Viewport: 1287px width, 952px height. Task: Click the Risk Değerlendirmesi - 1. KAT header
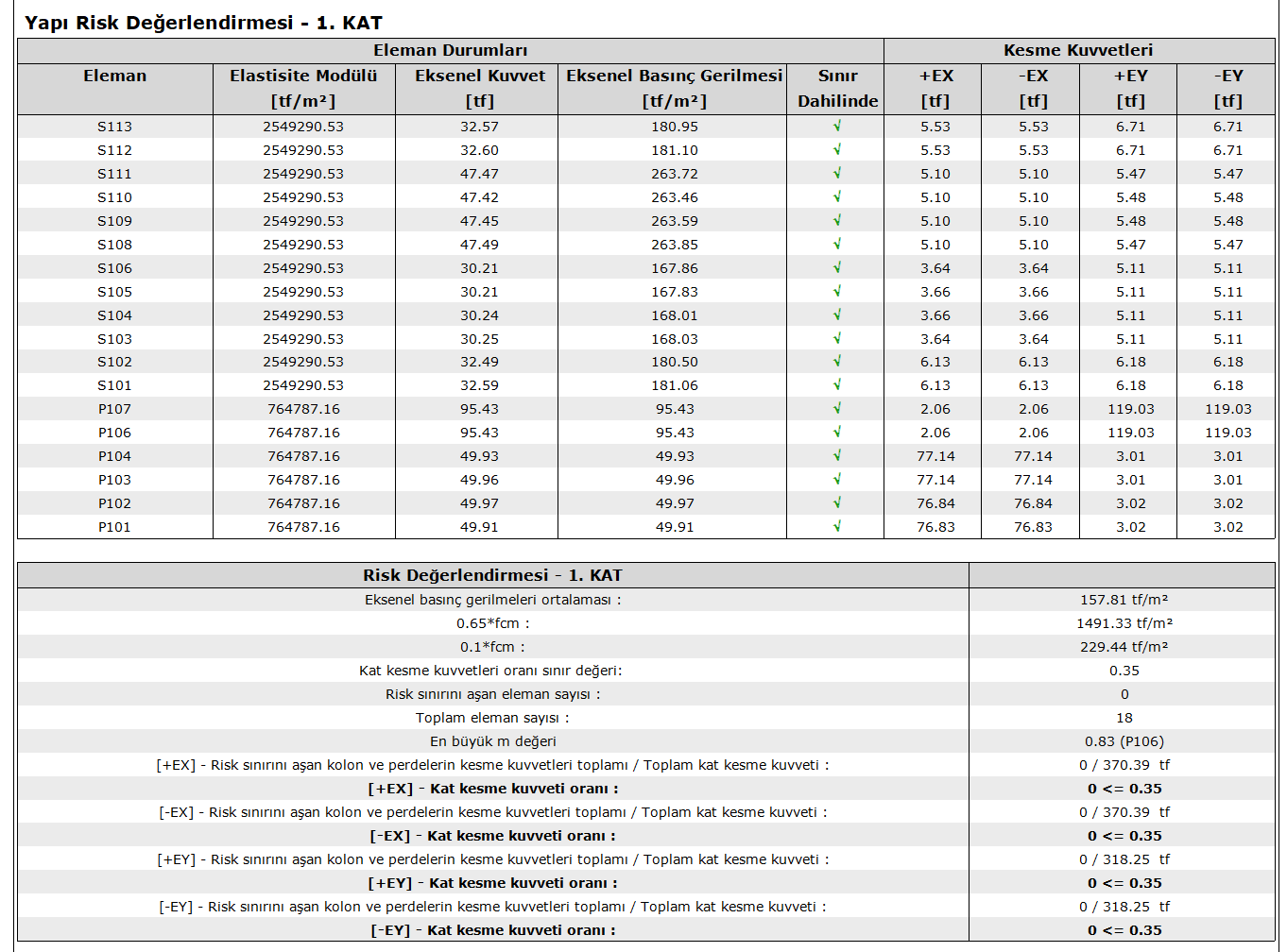[492, 575]
